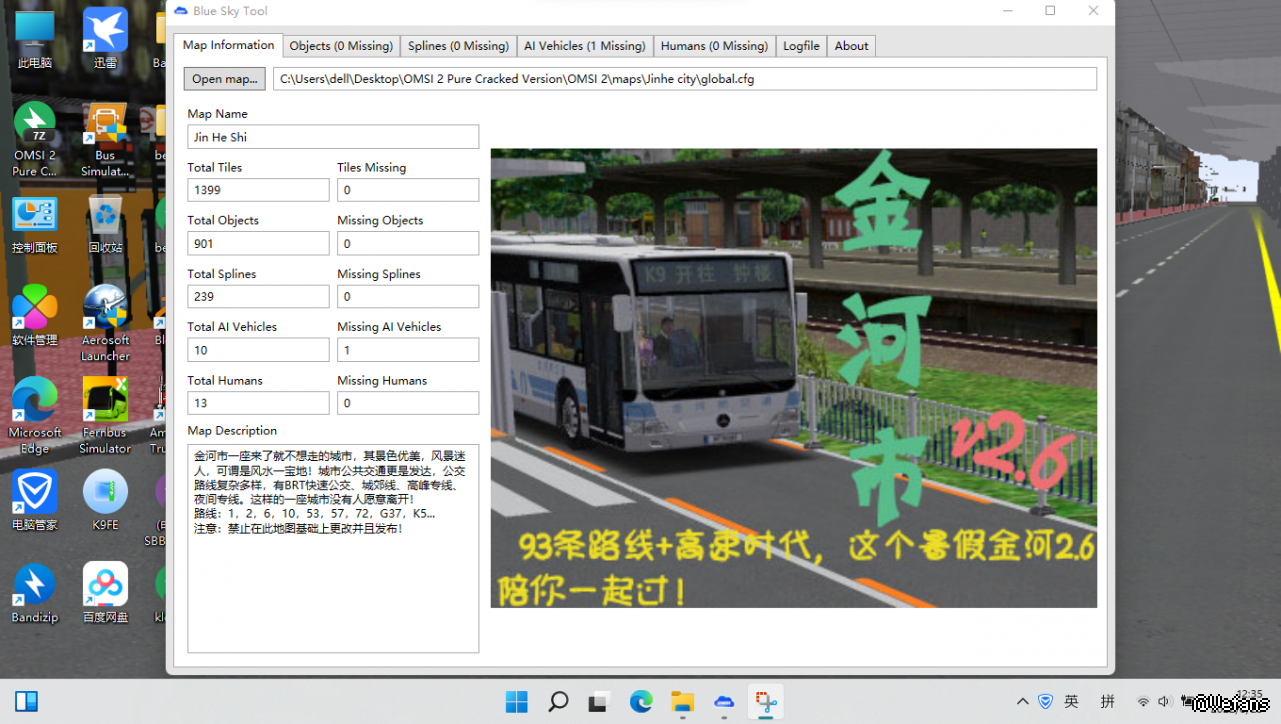Open the Bandizip desktop icon
This screenshot has height=724, width=1281.
[34, 585]
